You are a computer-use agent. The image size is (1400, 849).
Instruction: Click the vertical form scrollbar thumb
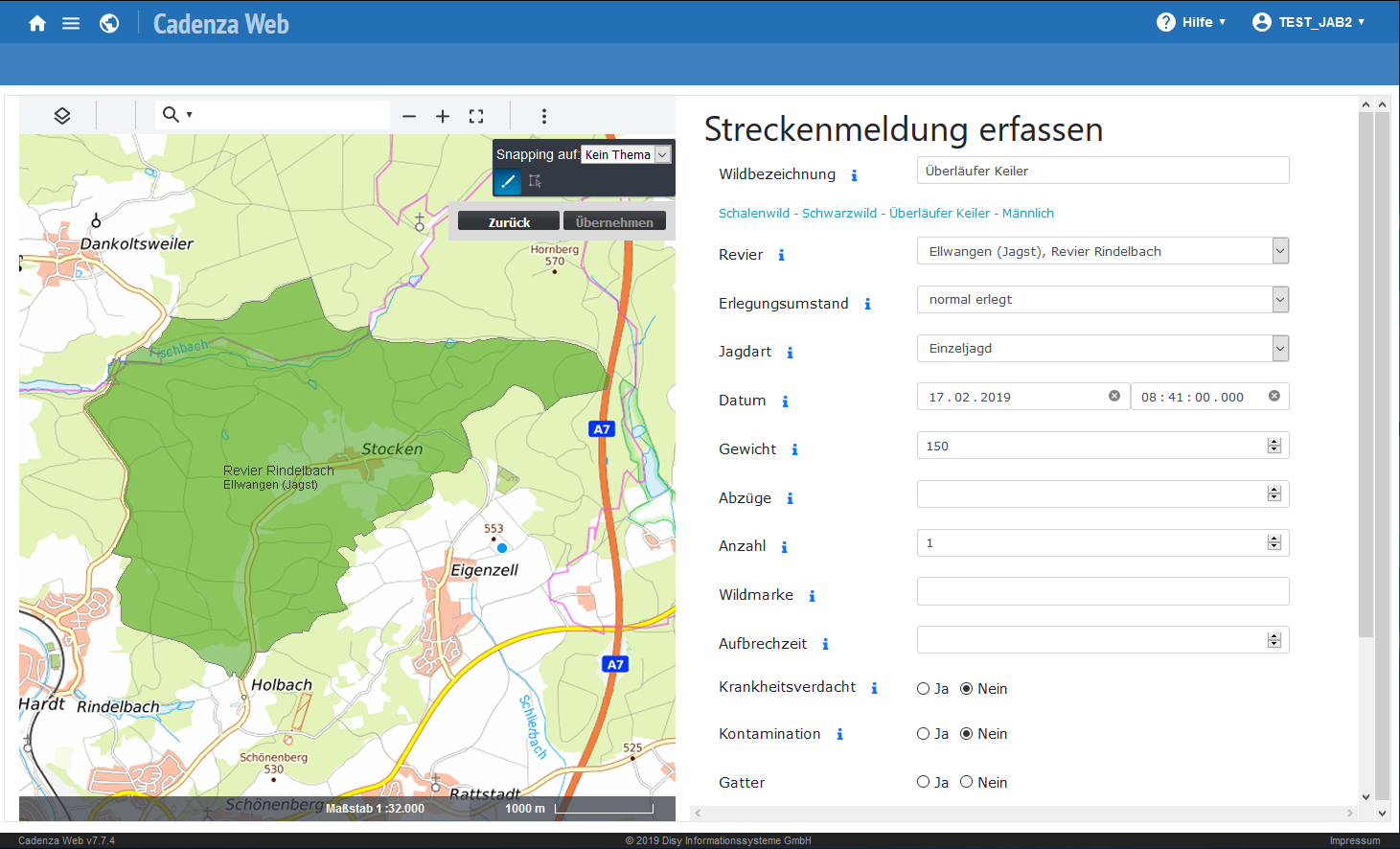click(1366, 374)
